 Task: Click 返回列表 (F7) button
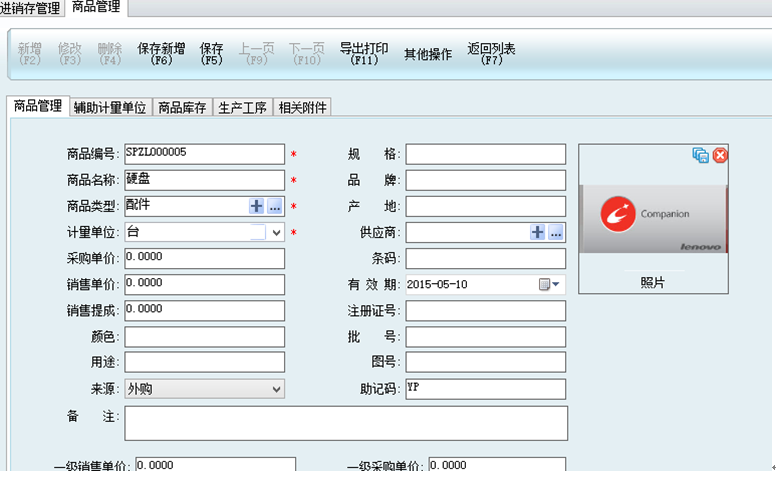tap(491, 54)
